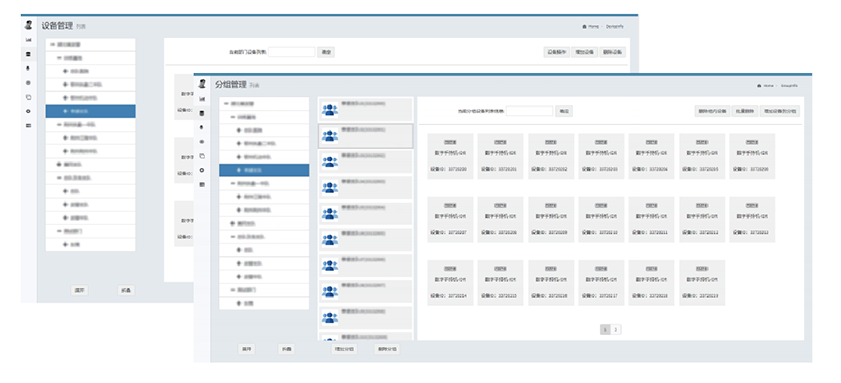Select database icon in 分组管理 sidebar
The image size is (841, 383).
[202, 113]
